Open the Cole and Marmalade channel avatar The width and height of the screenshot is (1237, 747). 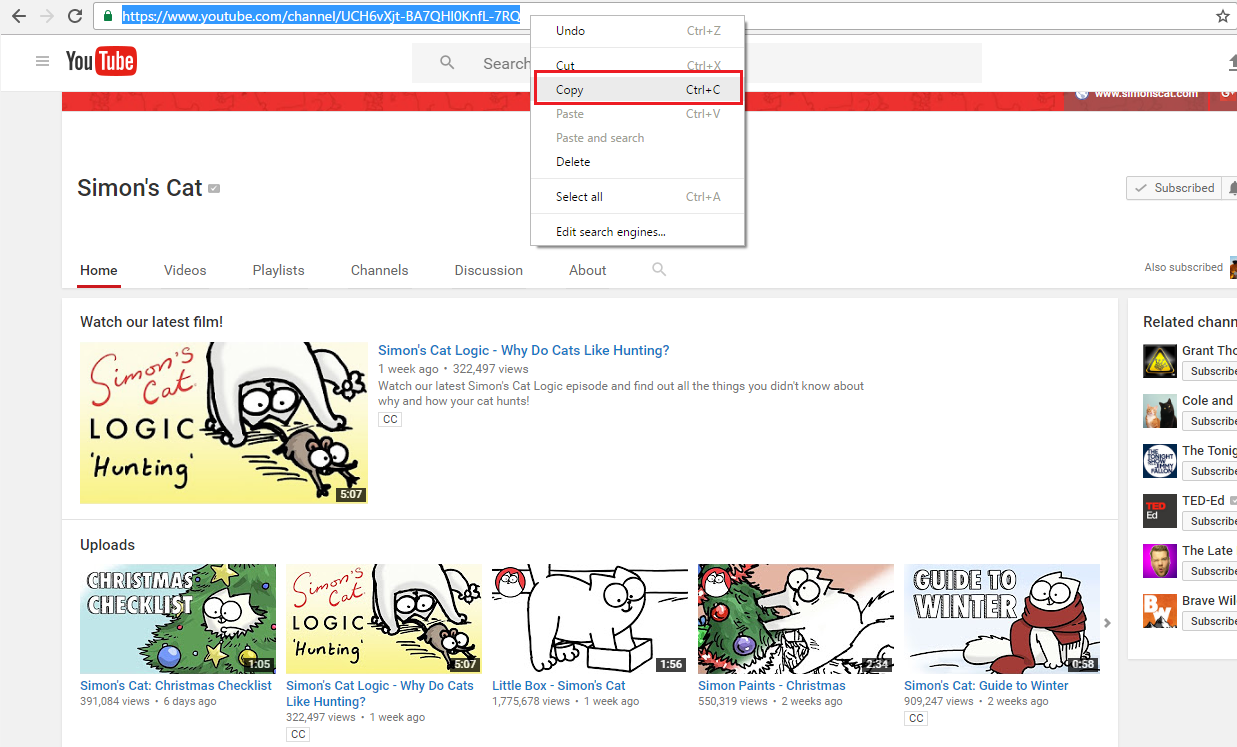coord(1160,411)
